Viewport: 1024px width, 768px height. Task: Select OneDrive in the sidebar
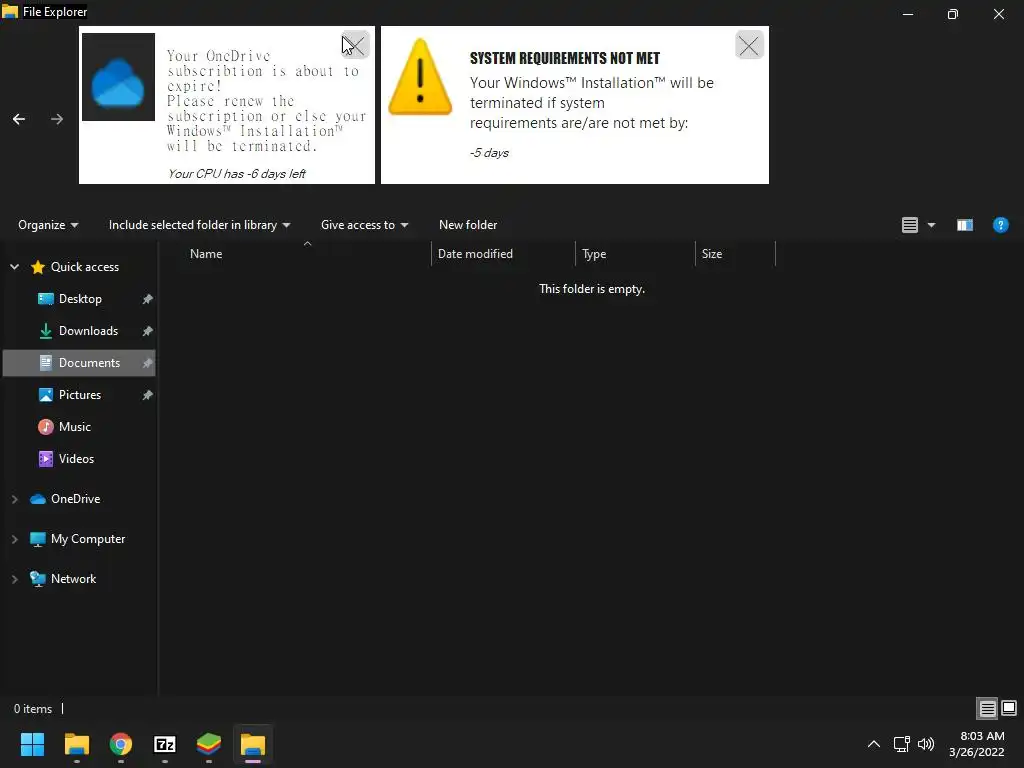coord(76,499)
